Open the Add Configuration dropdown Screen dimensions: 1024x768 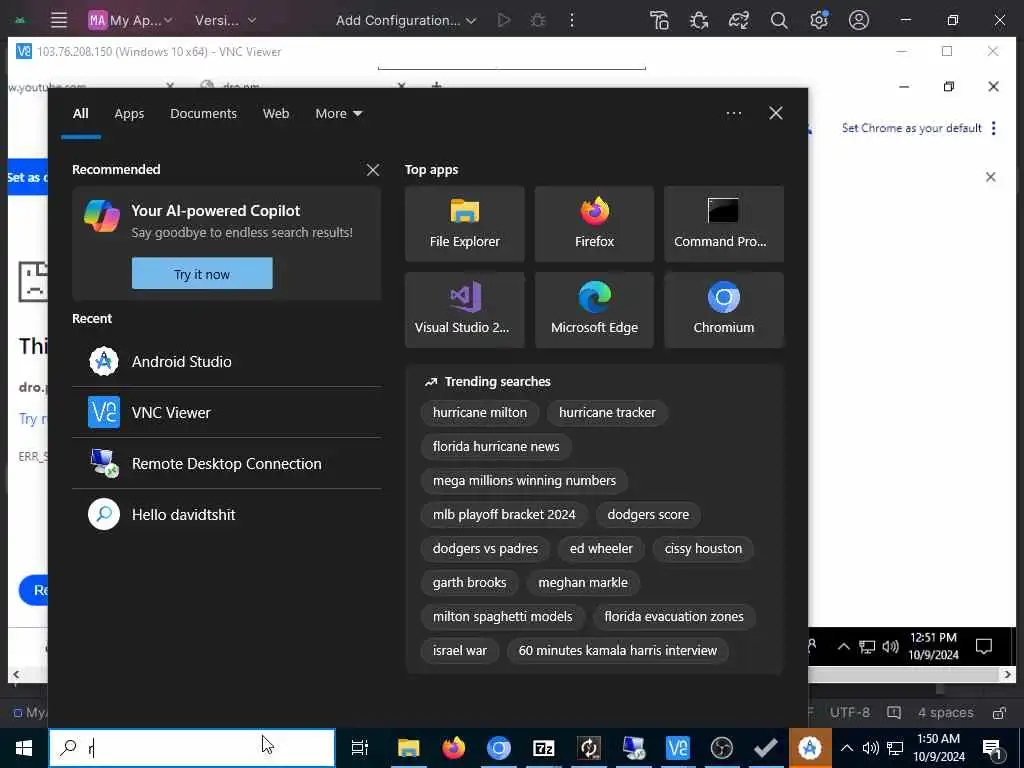(406, 20)
